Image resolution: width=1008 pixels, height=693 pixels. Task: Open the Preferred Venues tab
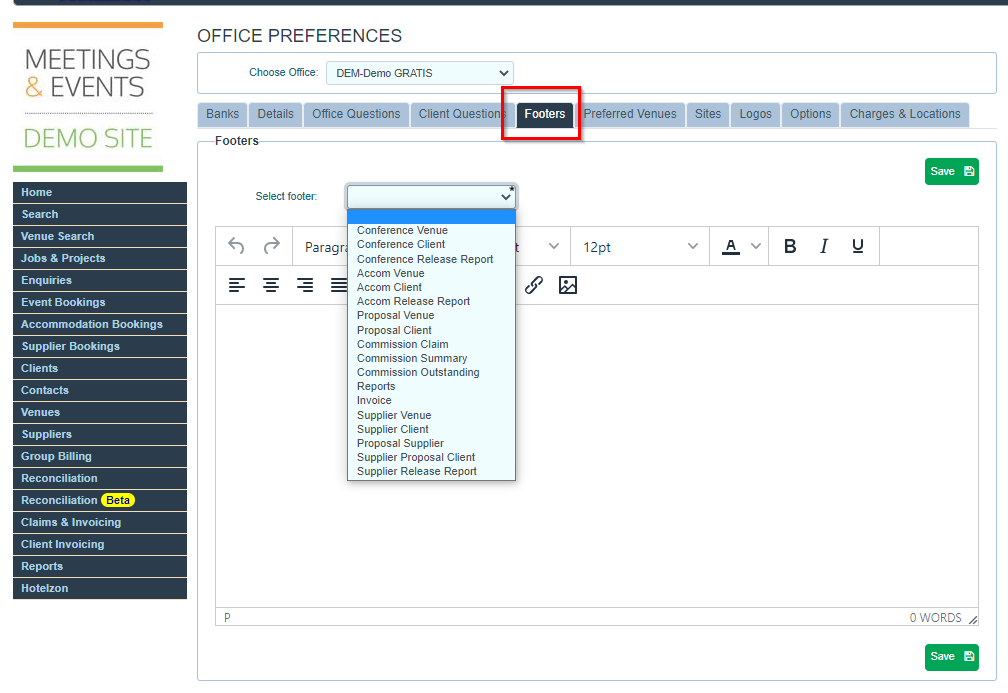point(630,114)
